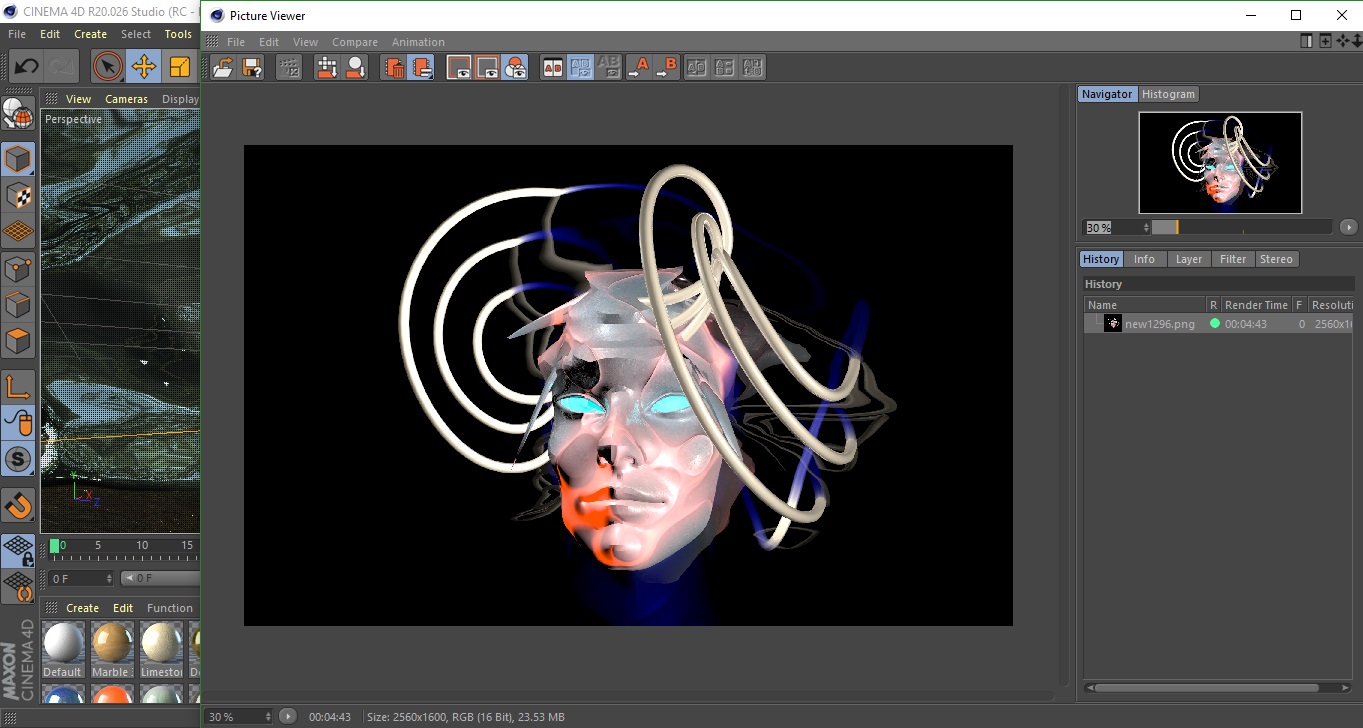The width and height of the screenshot is (1363, 728).
Task: Click the Navigator preview thumbnail
Action: coord(1220,162)
